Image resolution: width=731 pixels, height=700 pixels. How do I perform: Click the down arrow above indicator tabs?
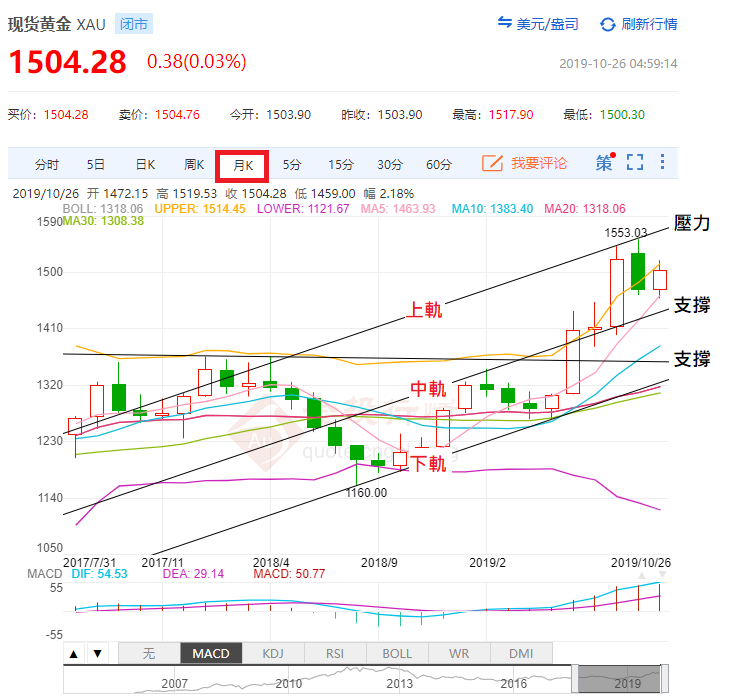(x=97, y=654)
